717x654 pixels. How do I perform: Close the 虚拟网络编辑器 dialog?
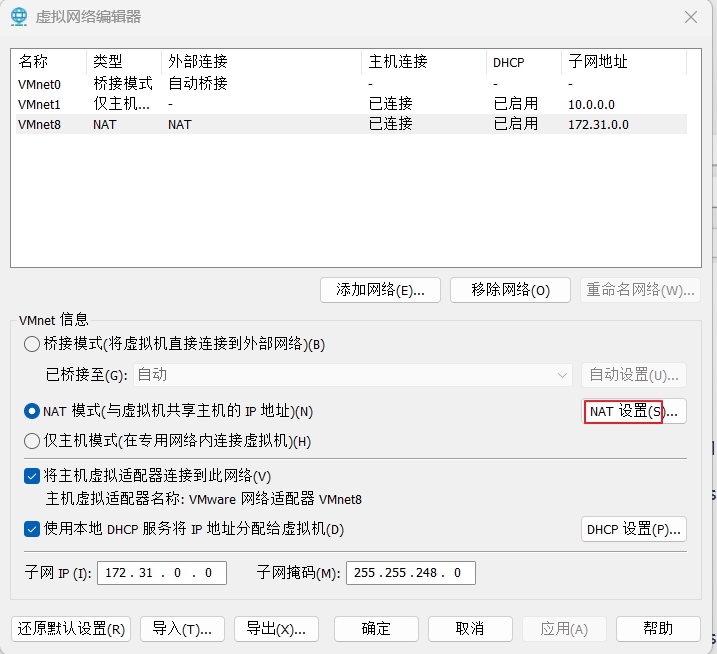690,17
